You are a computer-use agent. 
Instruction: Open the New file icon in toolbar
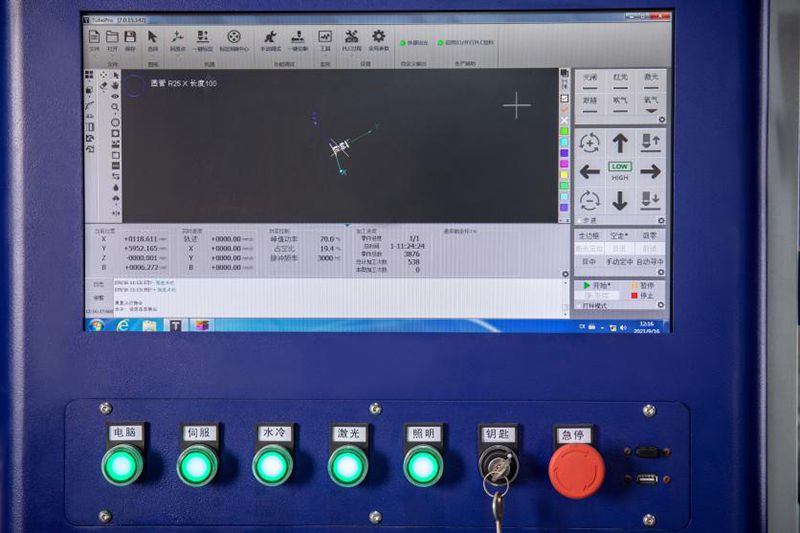[94, 38]
